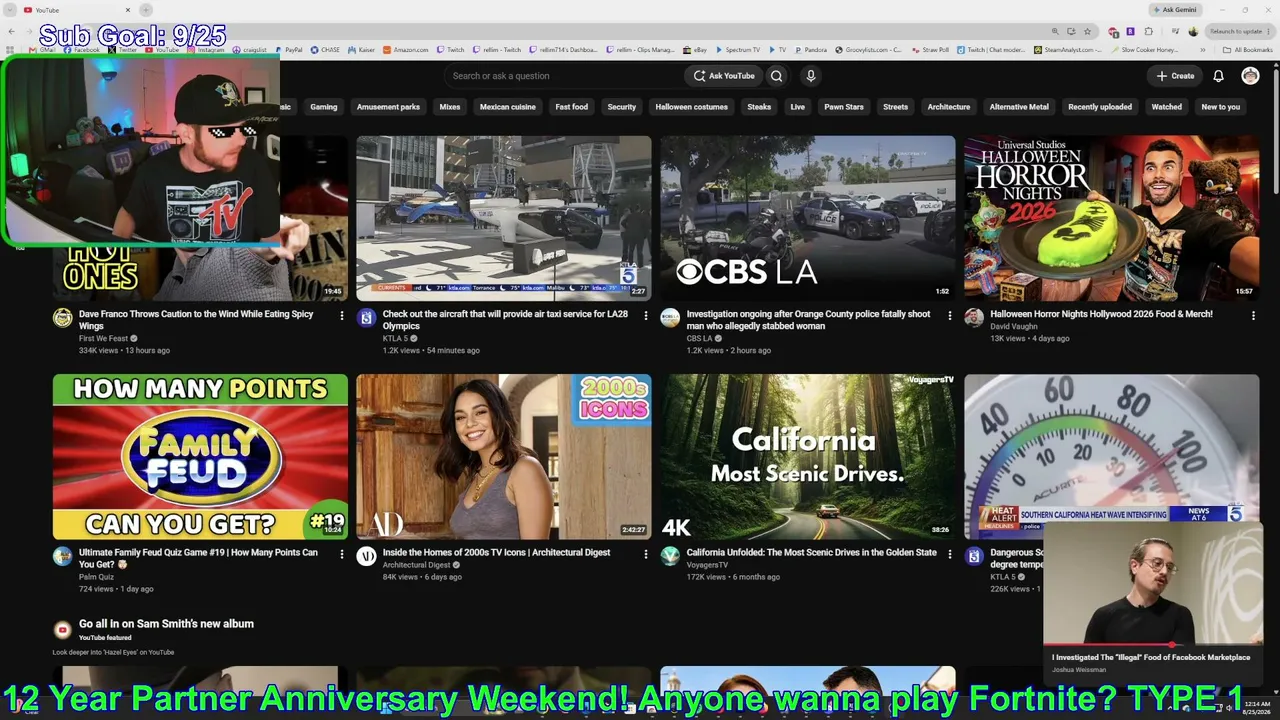Open the Family Feud quiz thumbnail
This screenshot has width=1280, height=720.
(x=200, y=457)
